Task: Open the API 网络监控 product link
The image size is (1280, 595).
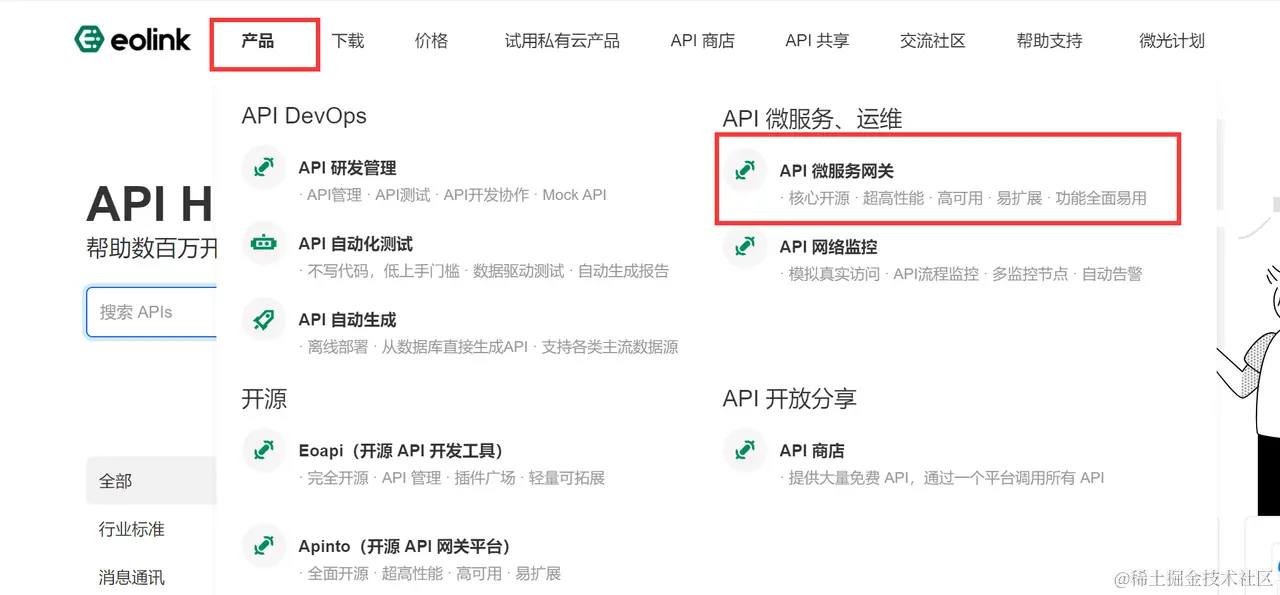Action: pos(828,247)
